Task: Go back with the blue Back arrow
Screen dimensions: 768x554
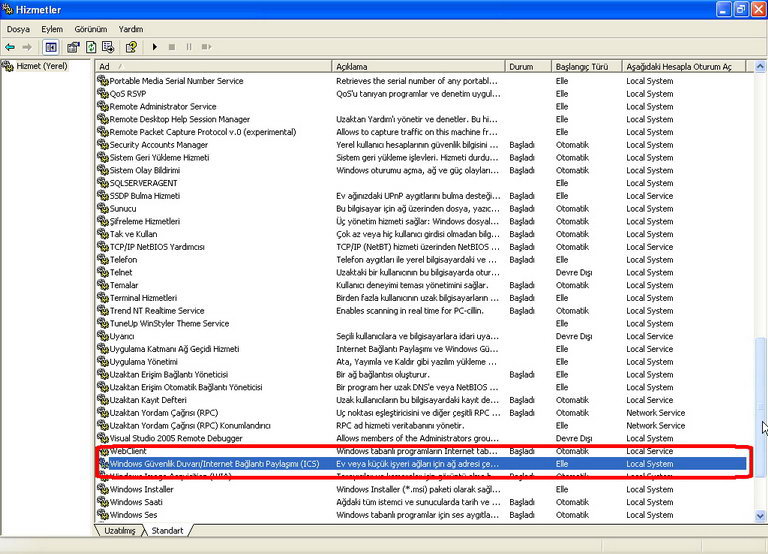Action: pos(10,47)
